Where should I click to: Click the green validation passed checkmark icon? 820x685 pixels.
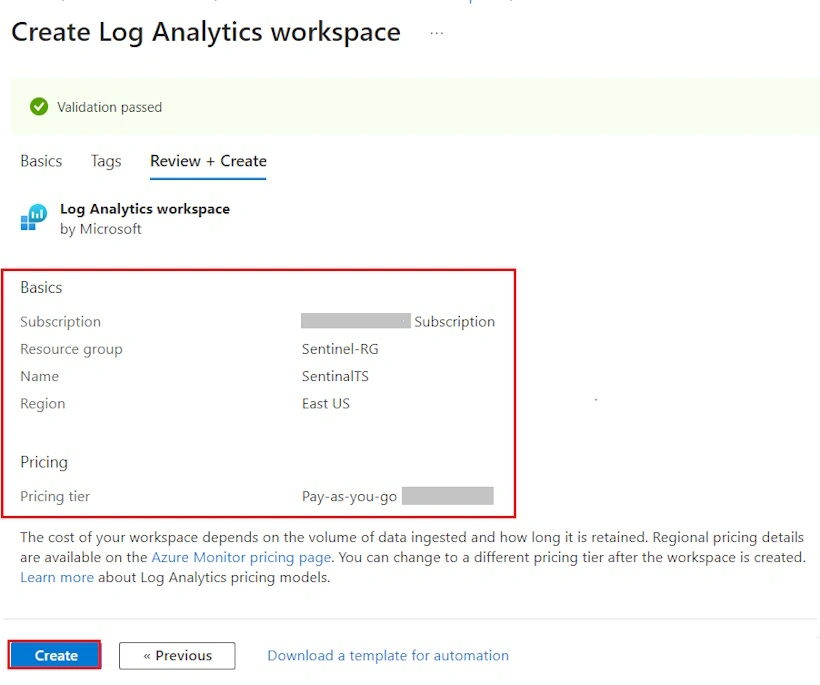[x=39, y=107]
